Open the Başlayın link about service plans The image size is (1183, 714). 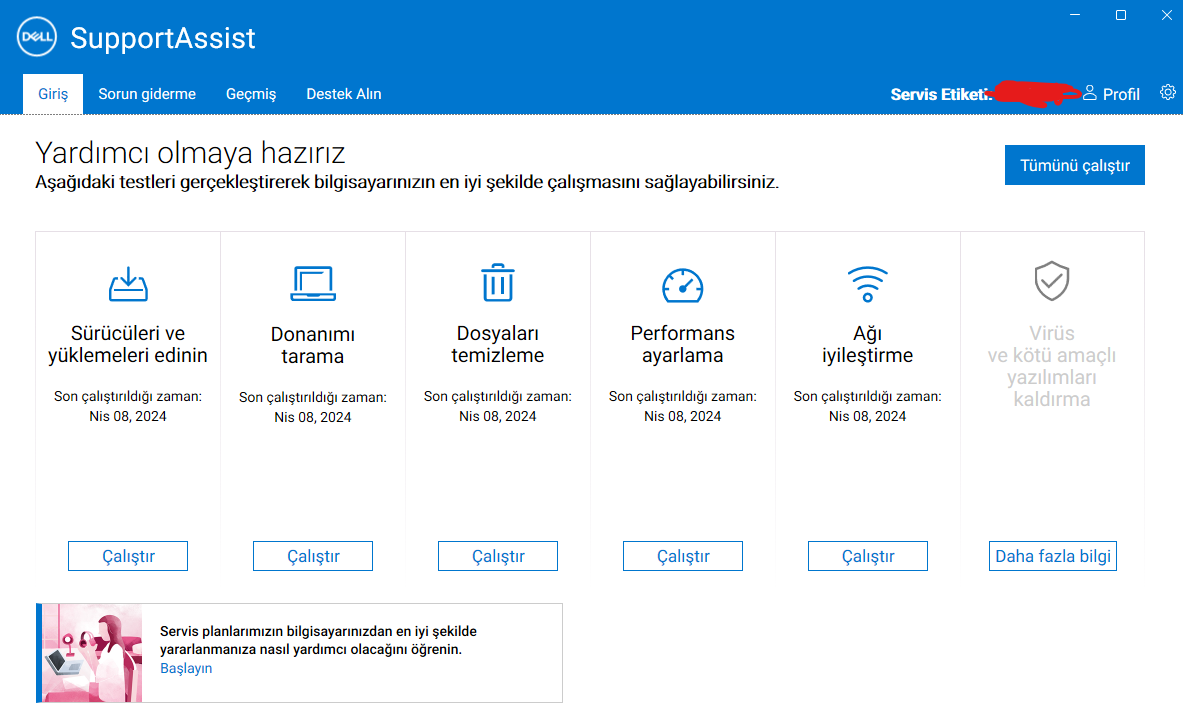186,667
